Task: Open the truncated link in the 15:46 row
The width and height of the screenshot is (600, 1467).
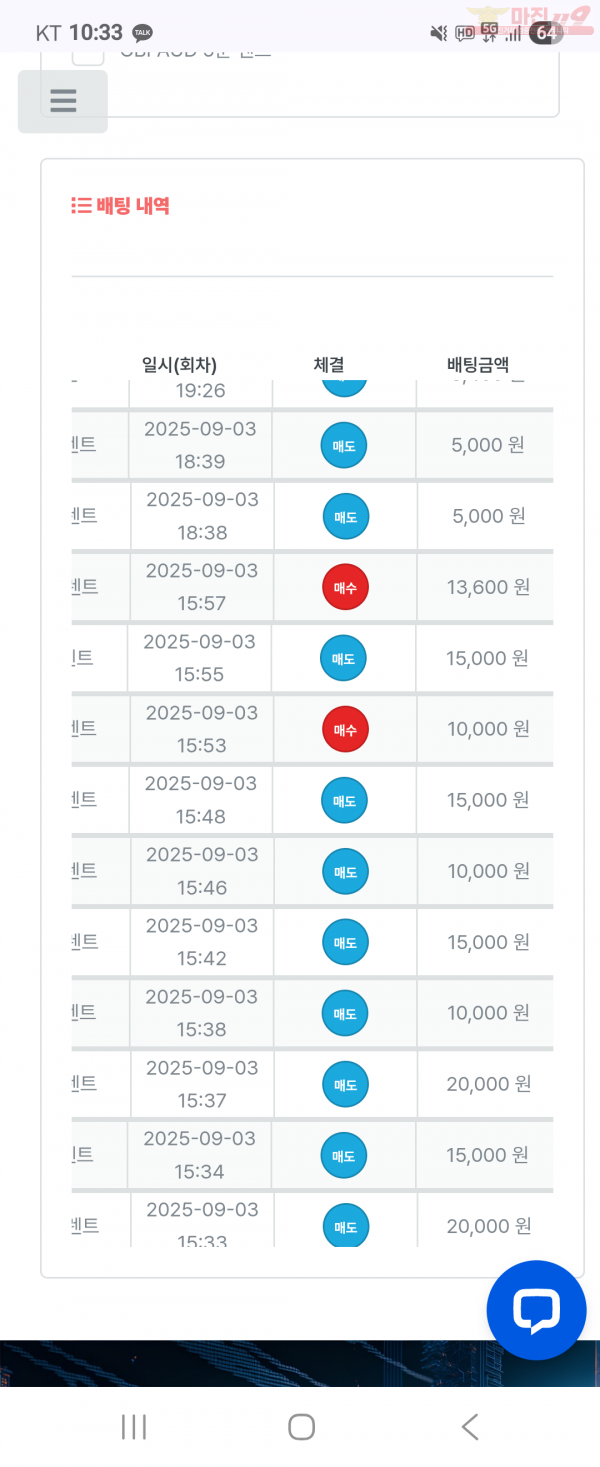Action: (x=85, y=870)
